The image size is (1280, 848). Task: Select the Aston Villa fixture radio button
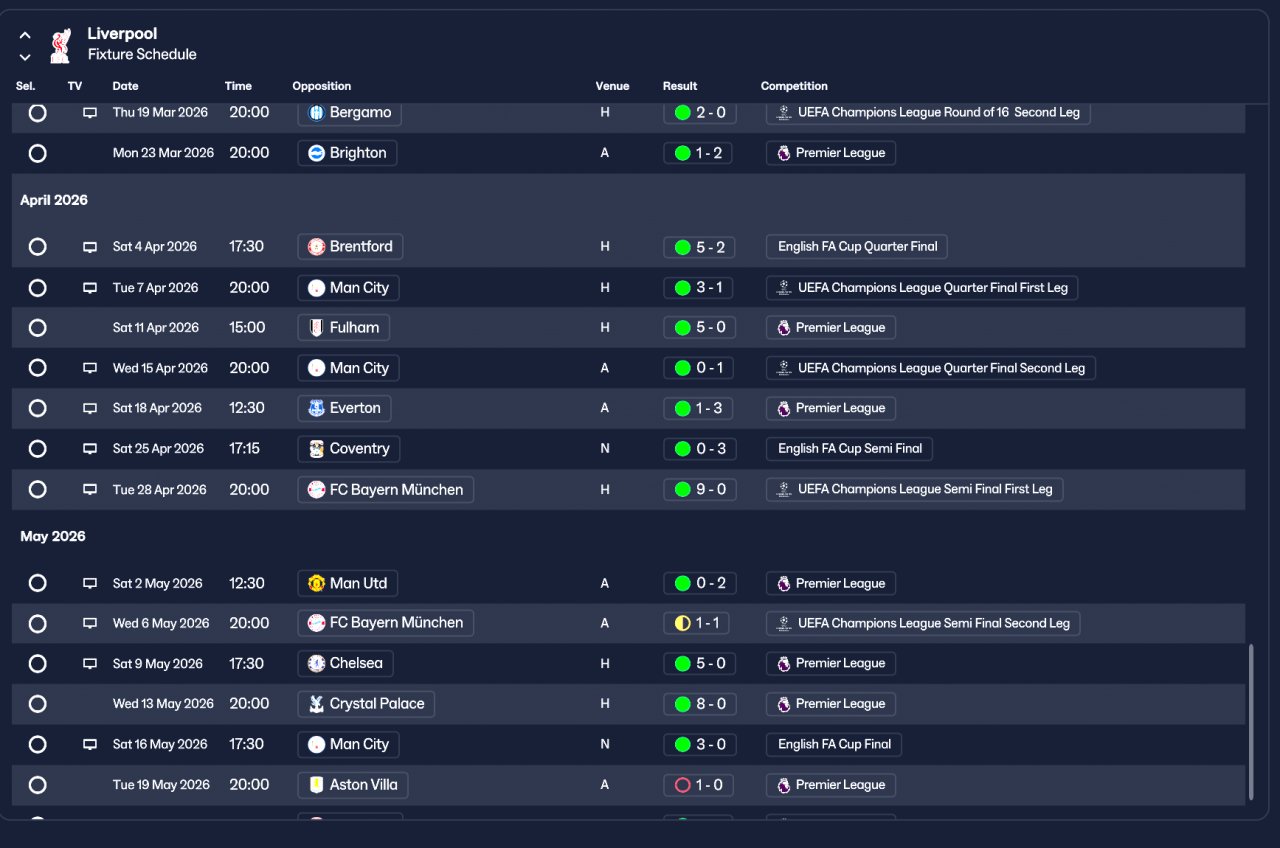[37, 785]
